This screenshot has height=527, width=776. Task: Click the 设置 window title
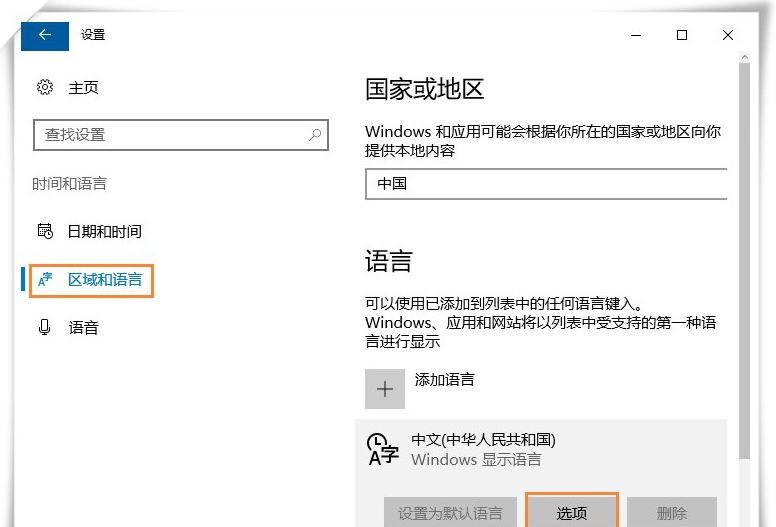coord(93,35)
